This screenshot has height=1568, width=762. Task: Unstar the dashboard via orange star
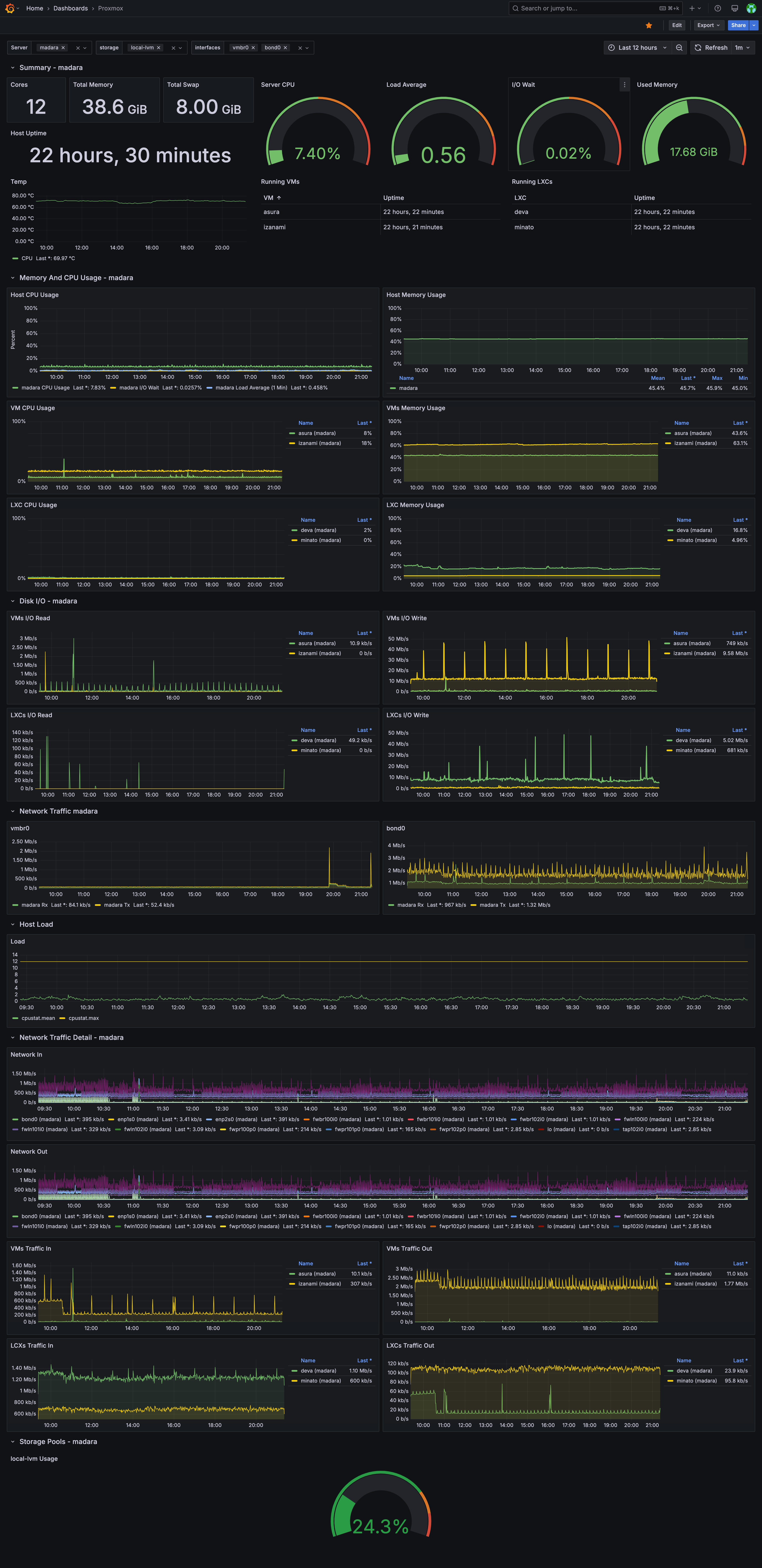[x=649, y=26]
